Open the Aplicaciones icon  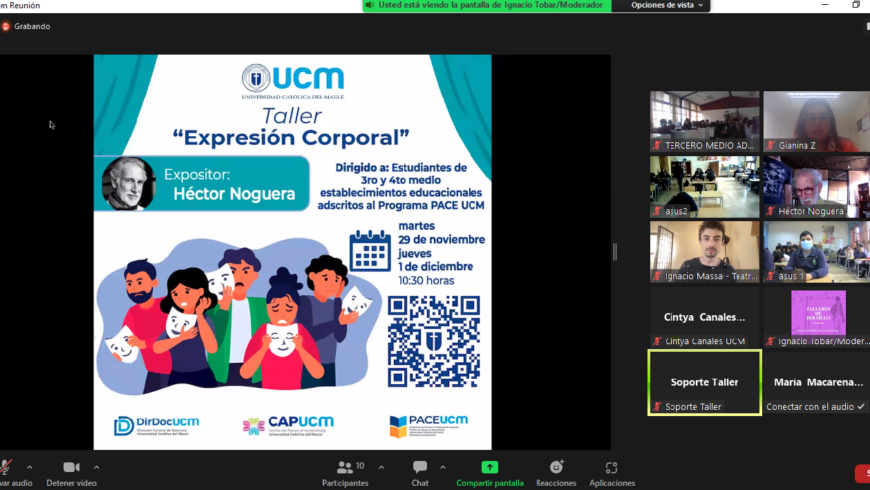click(x=611, y=467)
